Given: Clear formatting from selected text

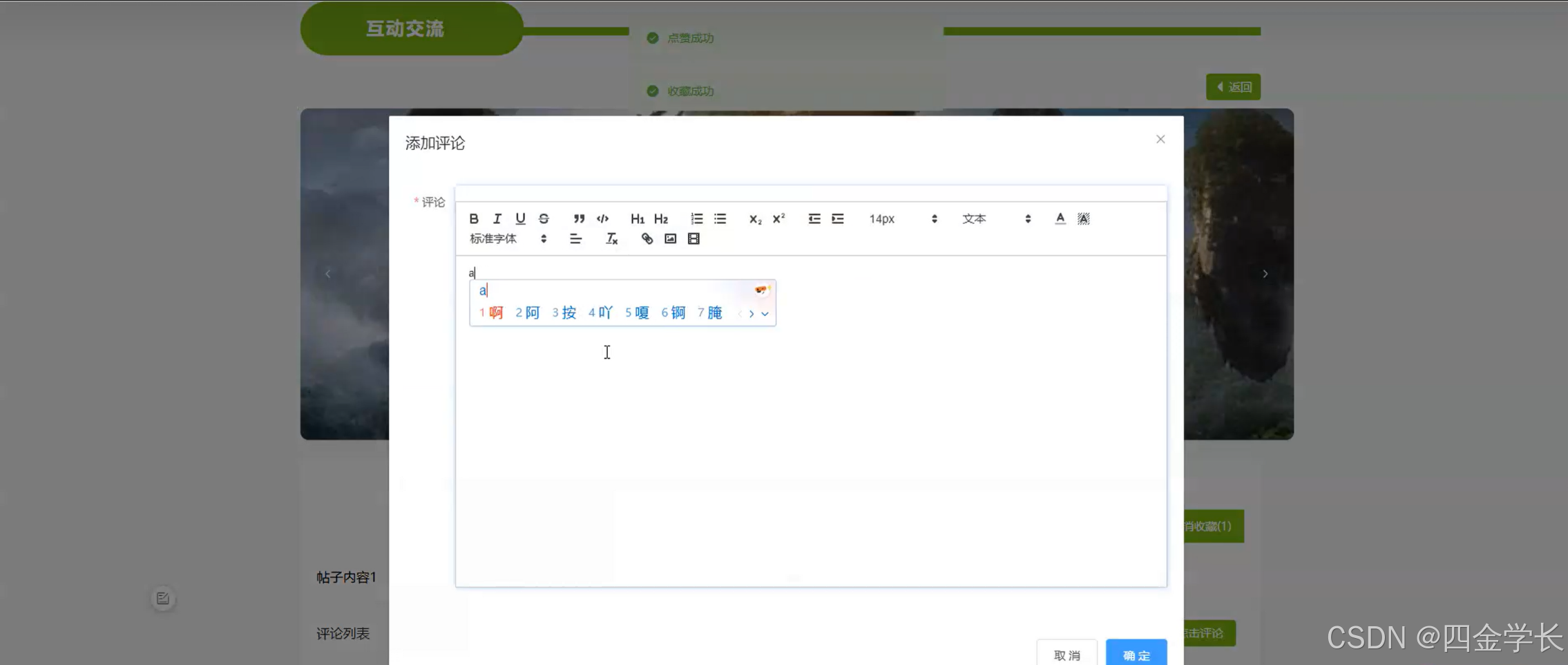Looking at the screenshot, I should 611,238.
